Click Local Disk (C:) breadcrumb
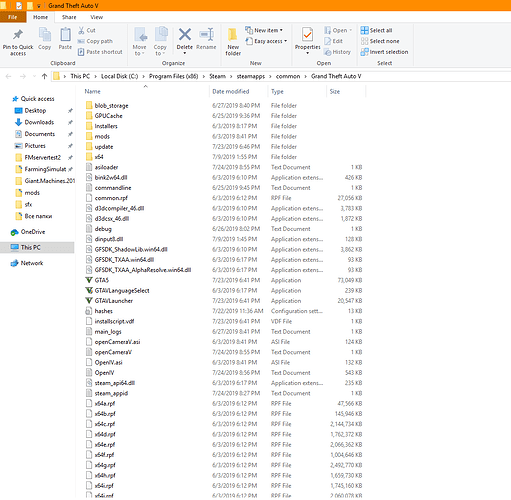511x500 pixels. 119,76
